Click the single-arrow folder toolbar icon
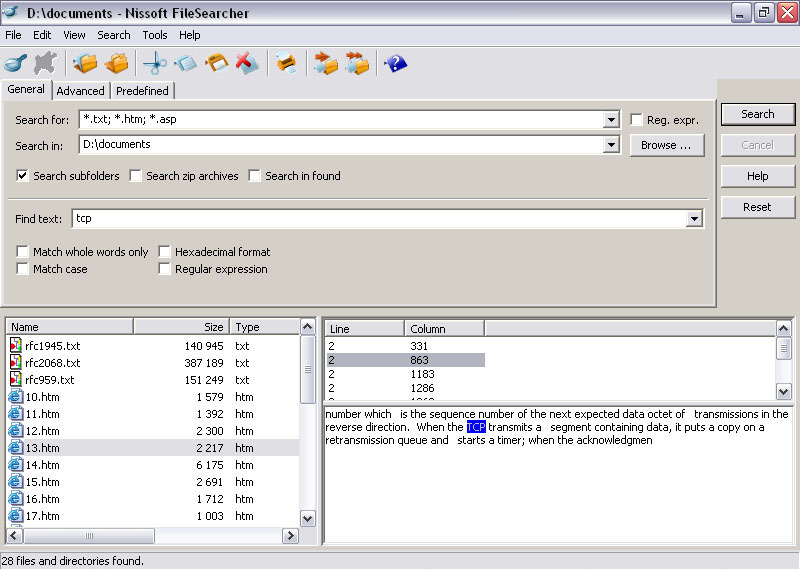This screenshot has width=800, height=570. tap(326, 63)
